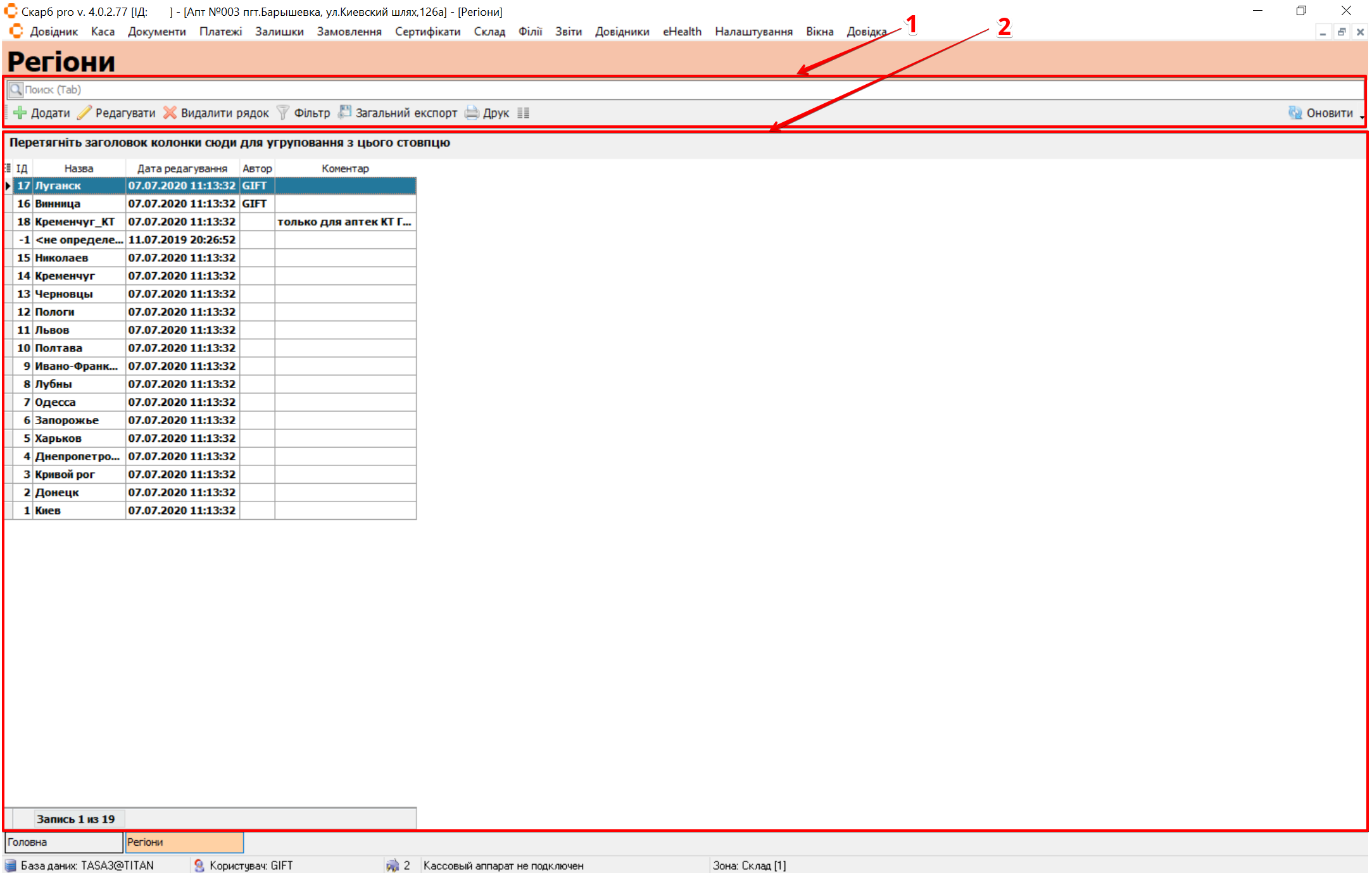The width and height of the screenshot is (1372, 873).
Task: Click the user icon in status bar
Action: (199, 865)
